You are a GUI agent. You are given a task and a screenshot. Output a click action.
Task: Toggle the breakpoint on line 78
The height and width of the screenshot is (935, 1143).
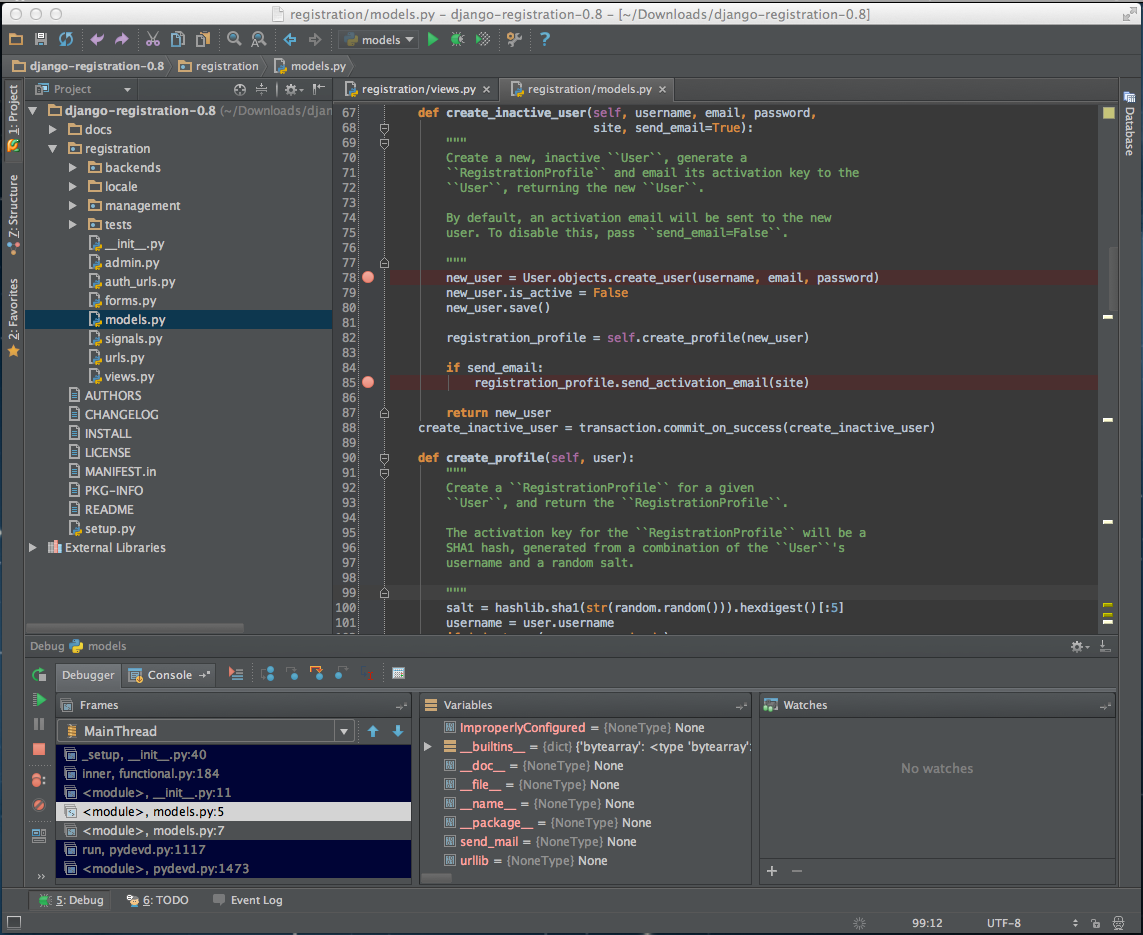click(367, 278)
